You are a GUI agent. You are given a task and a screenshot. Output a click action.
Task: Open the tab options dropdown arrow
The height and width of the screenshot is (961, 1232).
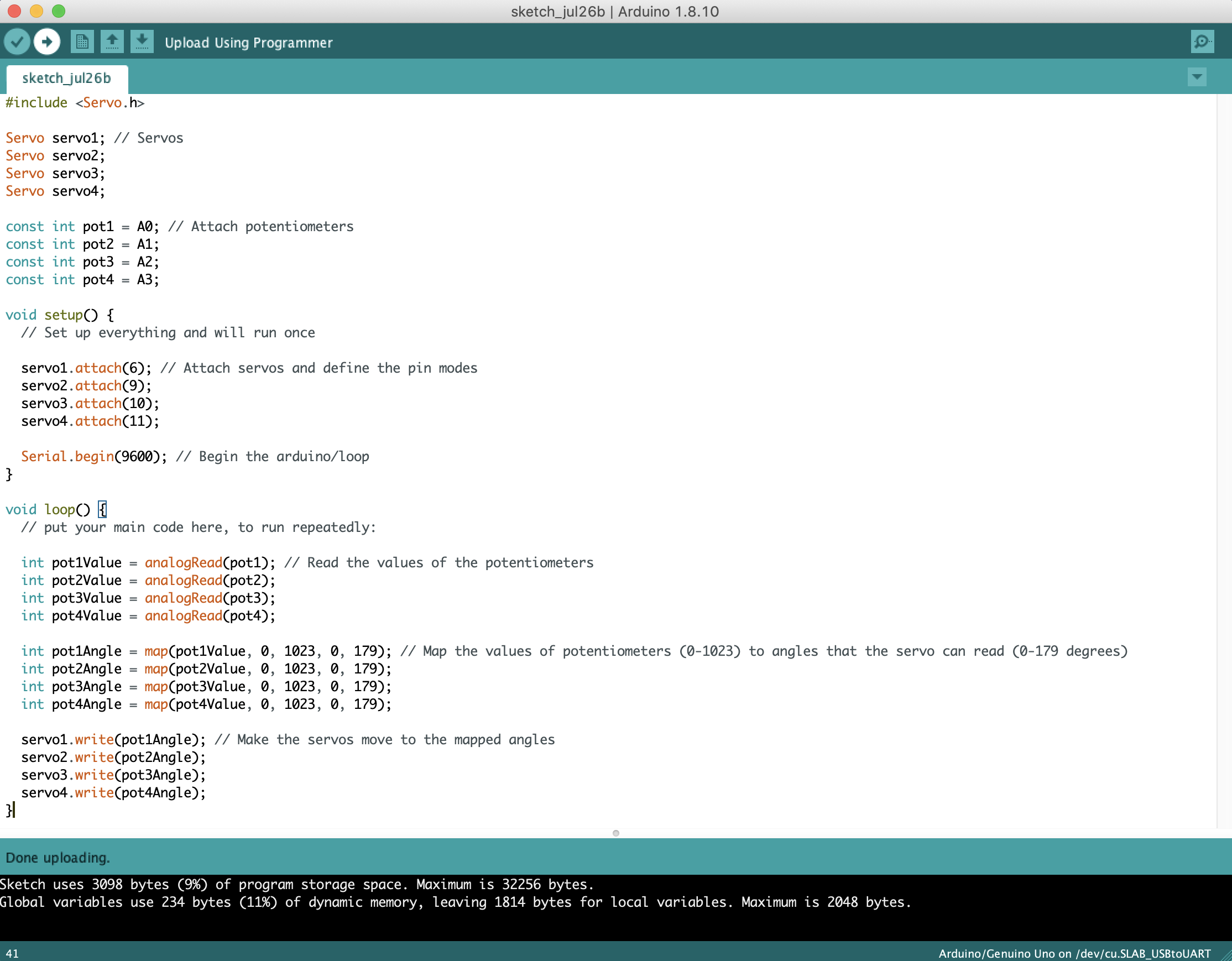click(1197, 77)
